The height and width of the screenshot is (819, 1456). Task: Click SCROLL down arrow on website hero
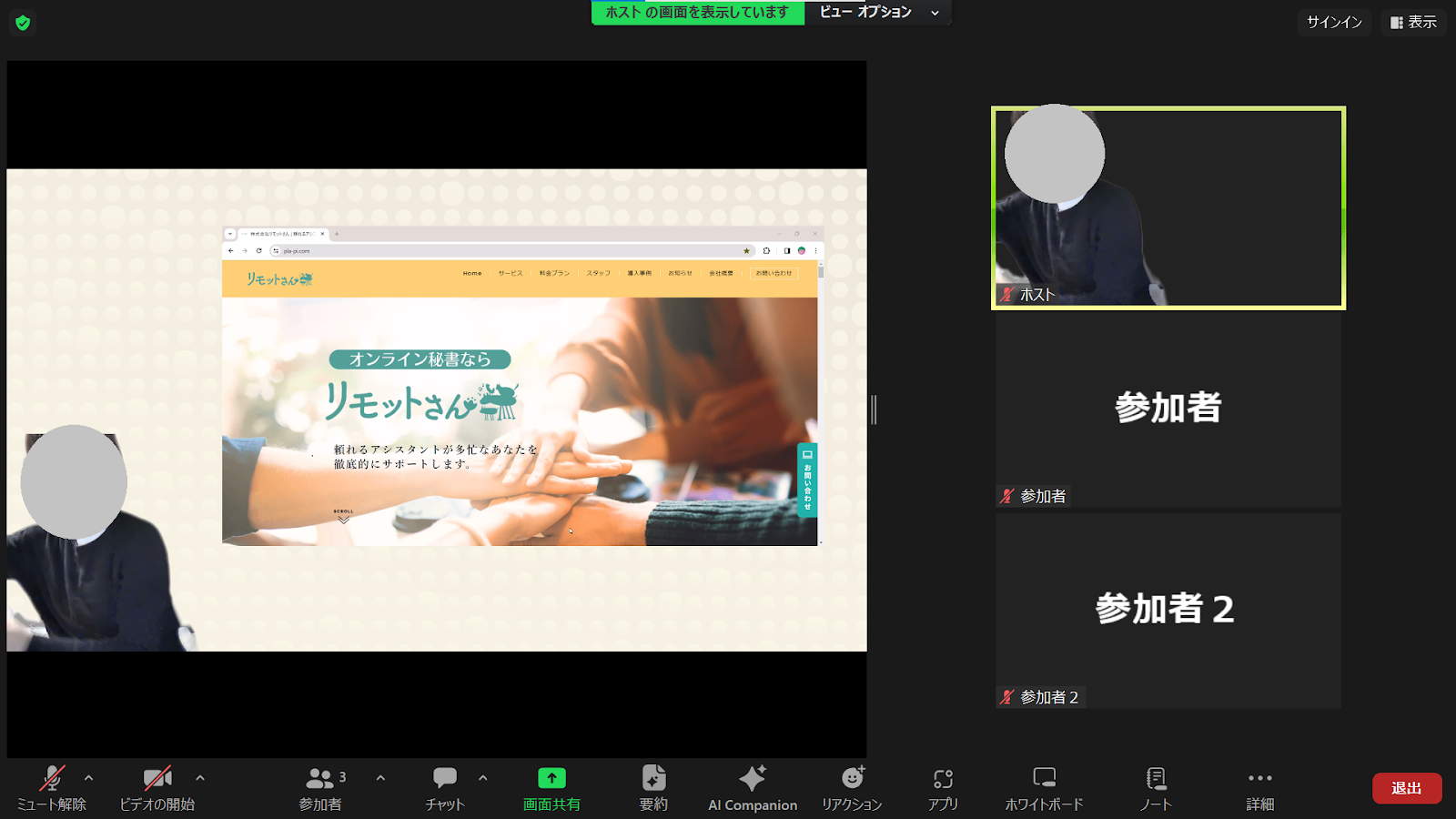click(x=343, y=517)
